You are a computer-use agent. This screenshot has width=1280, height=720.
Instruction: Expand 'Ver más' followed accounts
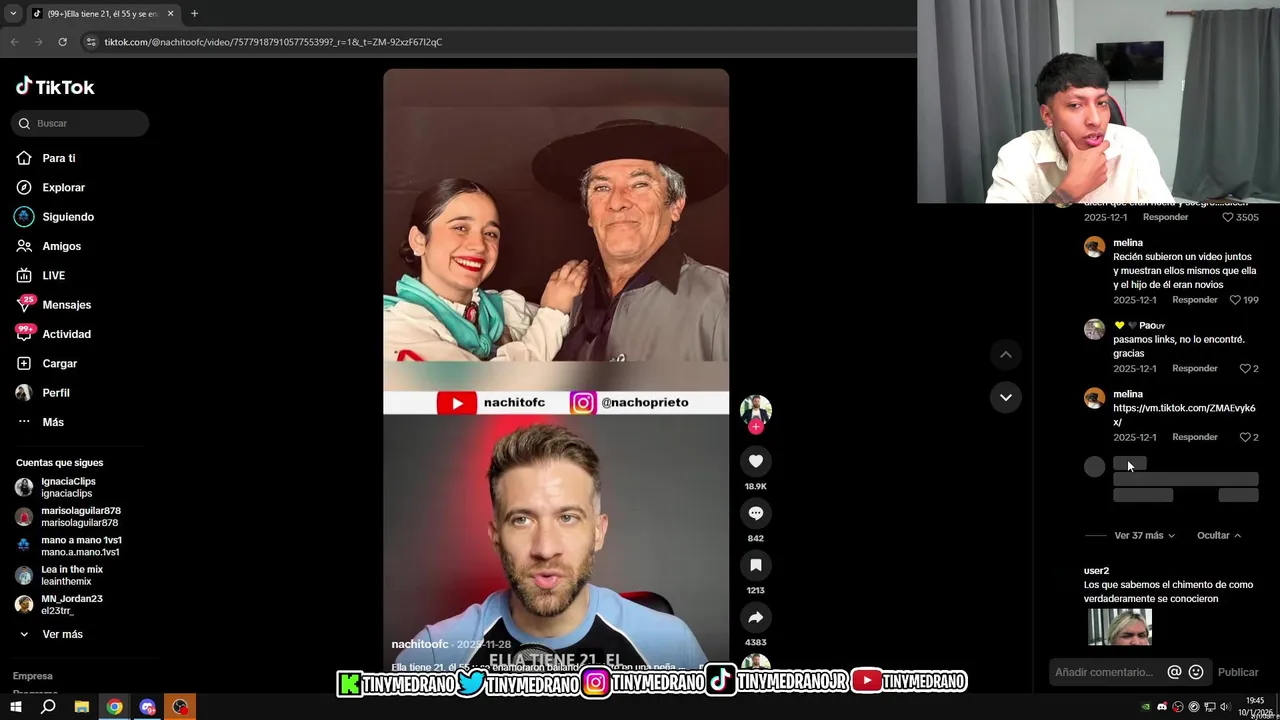click(x=62, y=634)
